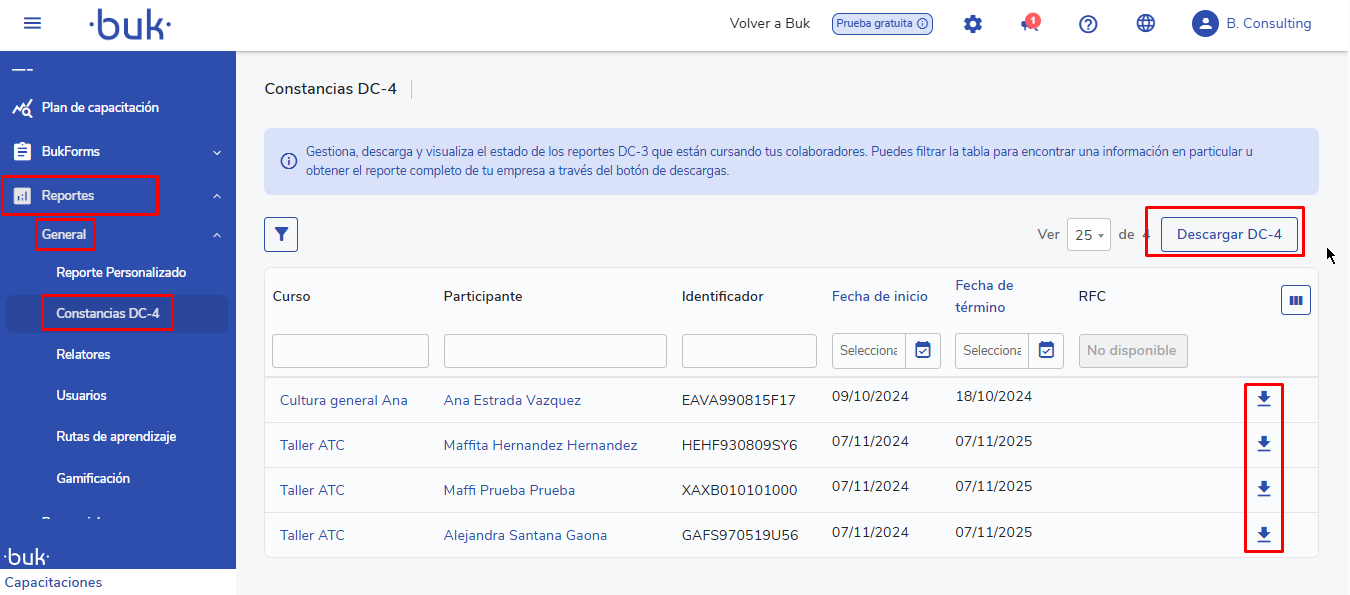Viewport: 1350px width, 595px height.
Task: Open the hamburger menu icon
Action: [x=32, y=23]
